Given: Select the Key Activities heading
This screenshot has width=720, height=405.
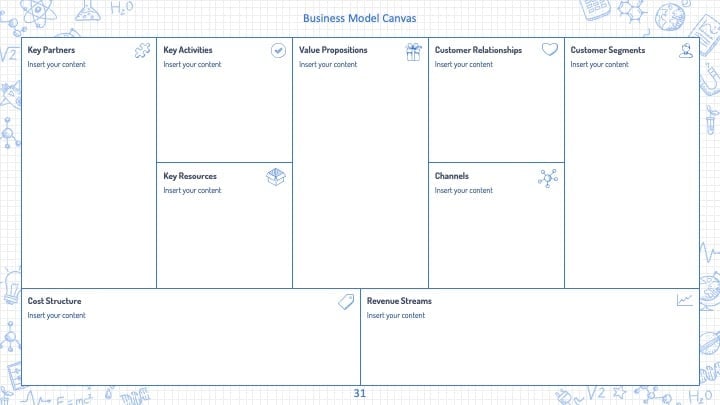Looking at the screenshot, I should 188,50.
